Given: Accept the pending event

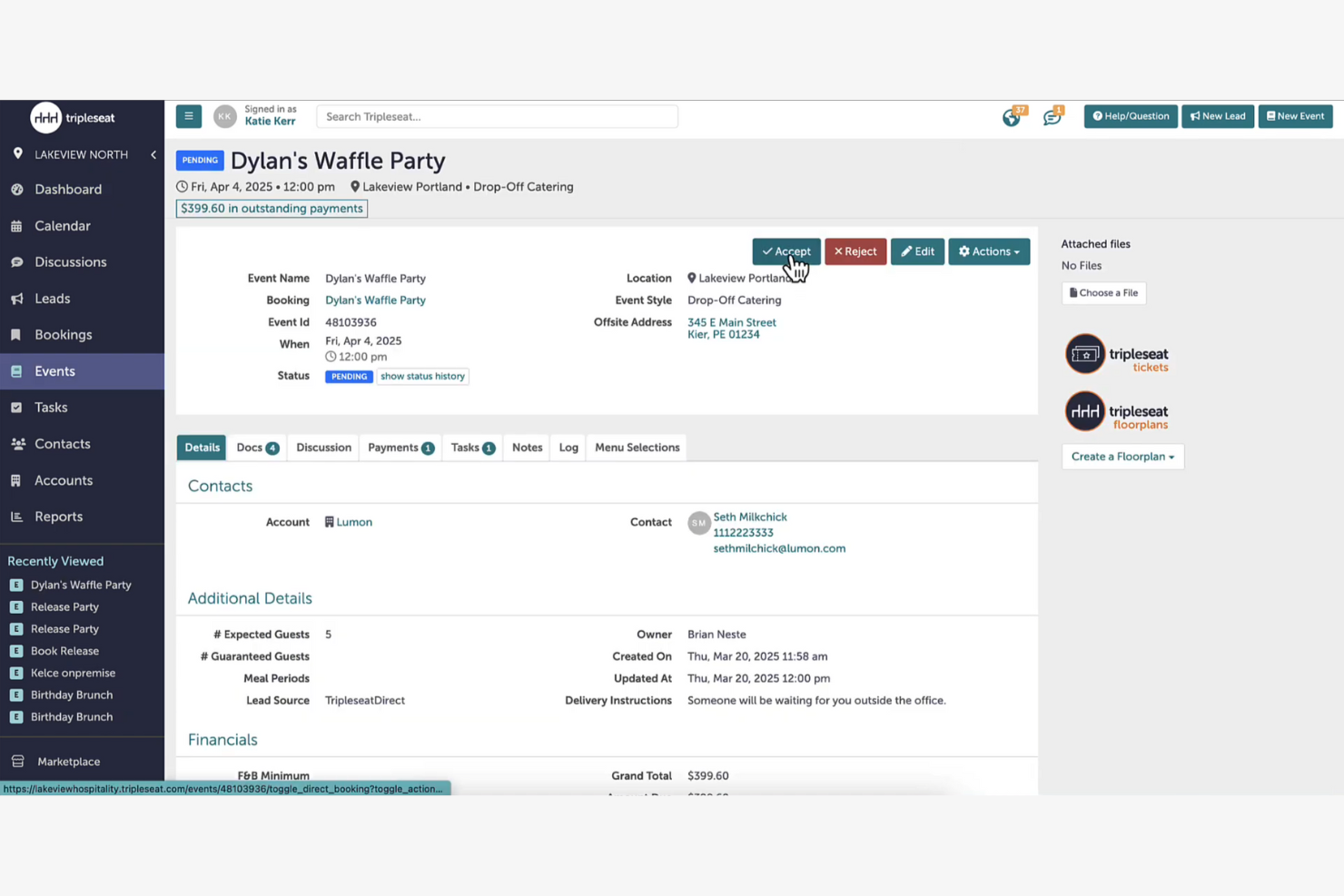Looking at the screenshot, I should pyautogui.click(x=786, y=251).
